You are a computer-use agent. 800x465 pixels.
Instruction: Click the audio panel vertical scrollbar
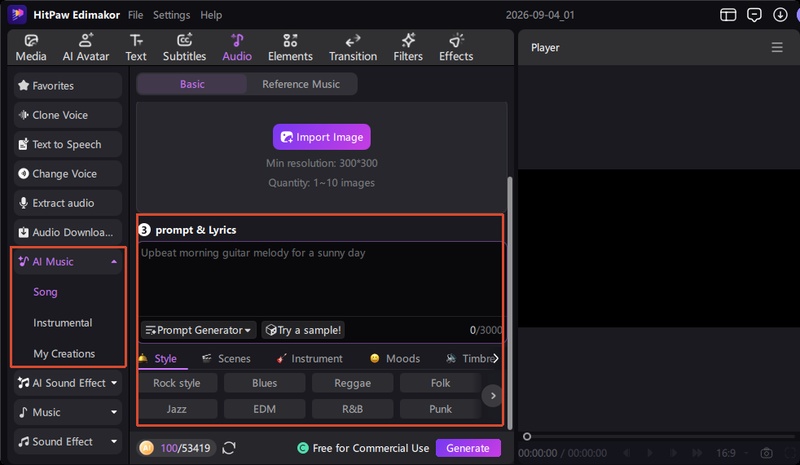pyautogui.click(x=509, y=301)
